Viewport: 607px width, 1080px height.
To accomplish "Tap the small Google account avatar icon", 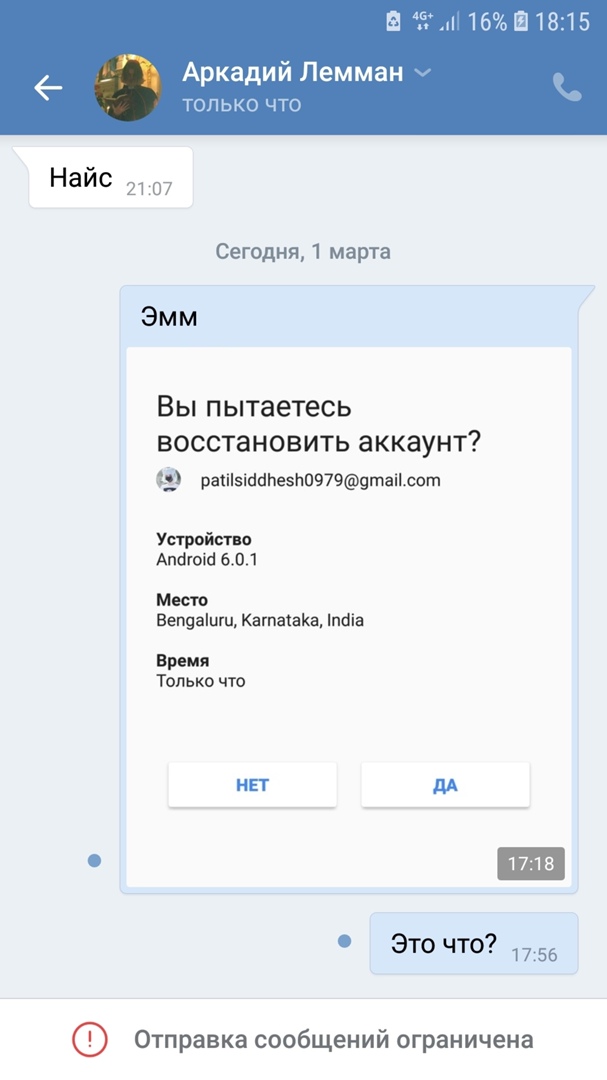I will click(x=169, y=480).
